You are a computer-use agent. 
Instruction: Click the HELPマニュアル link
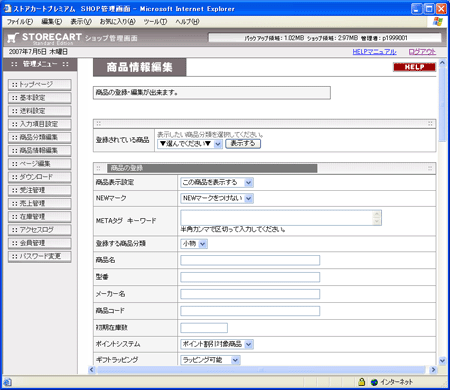coord(374,52)
